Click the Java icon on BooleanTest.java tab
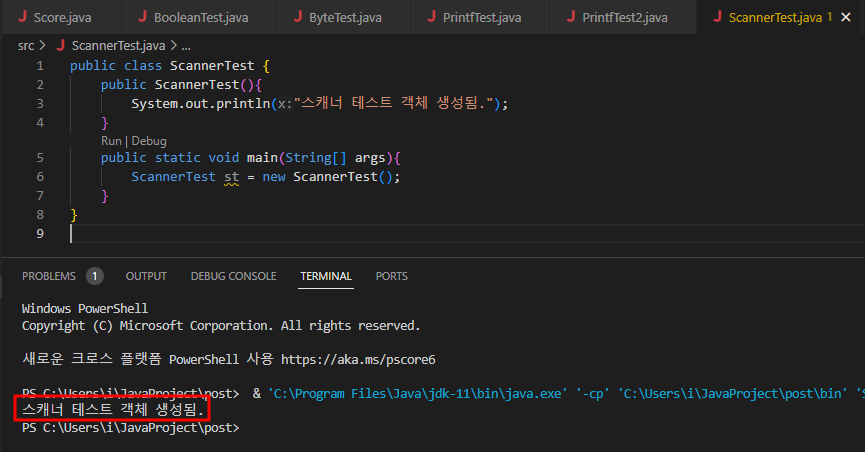This screenshot has width=865, height=452. pyautogui.click(x=142, y=17)
